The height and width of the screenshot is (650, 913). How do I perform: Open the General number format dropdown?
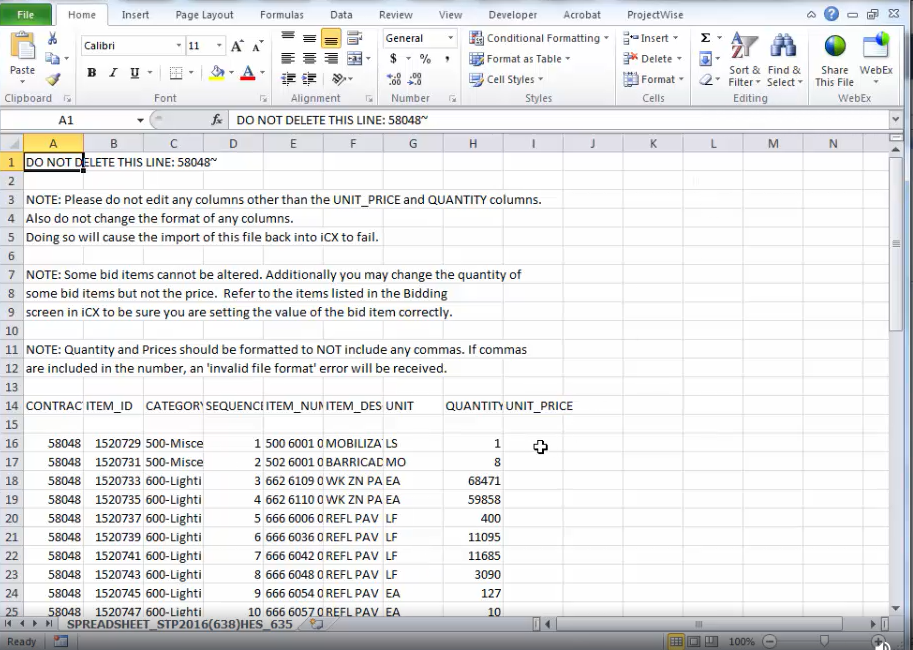coord(450,38)
